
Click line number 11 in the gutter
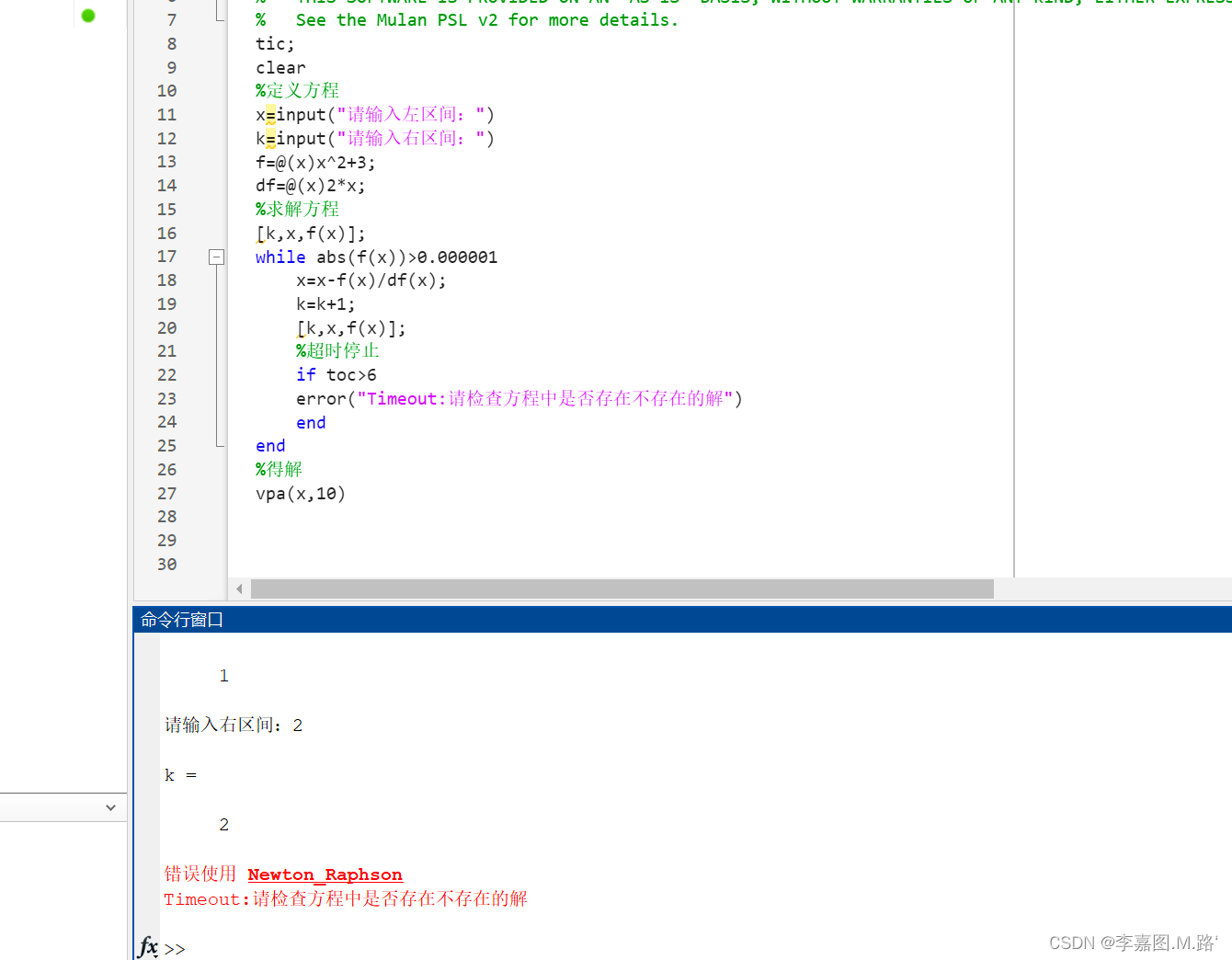(x=166, y=114)
